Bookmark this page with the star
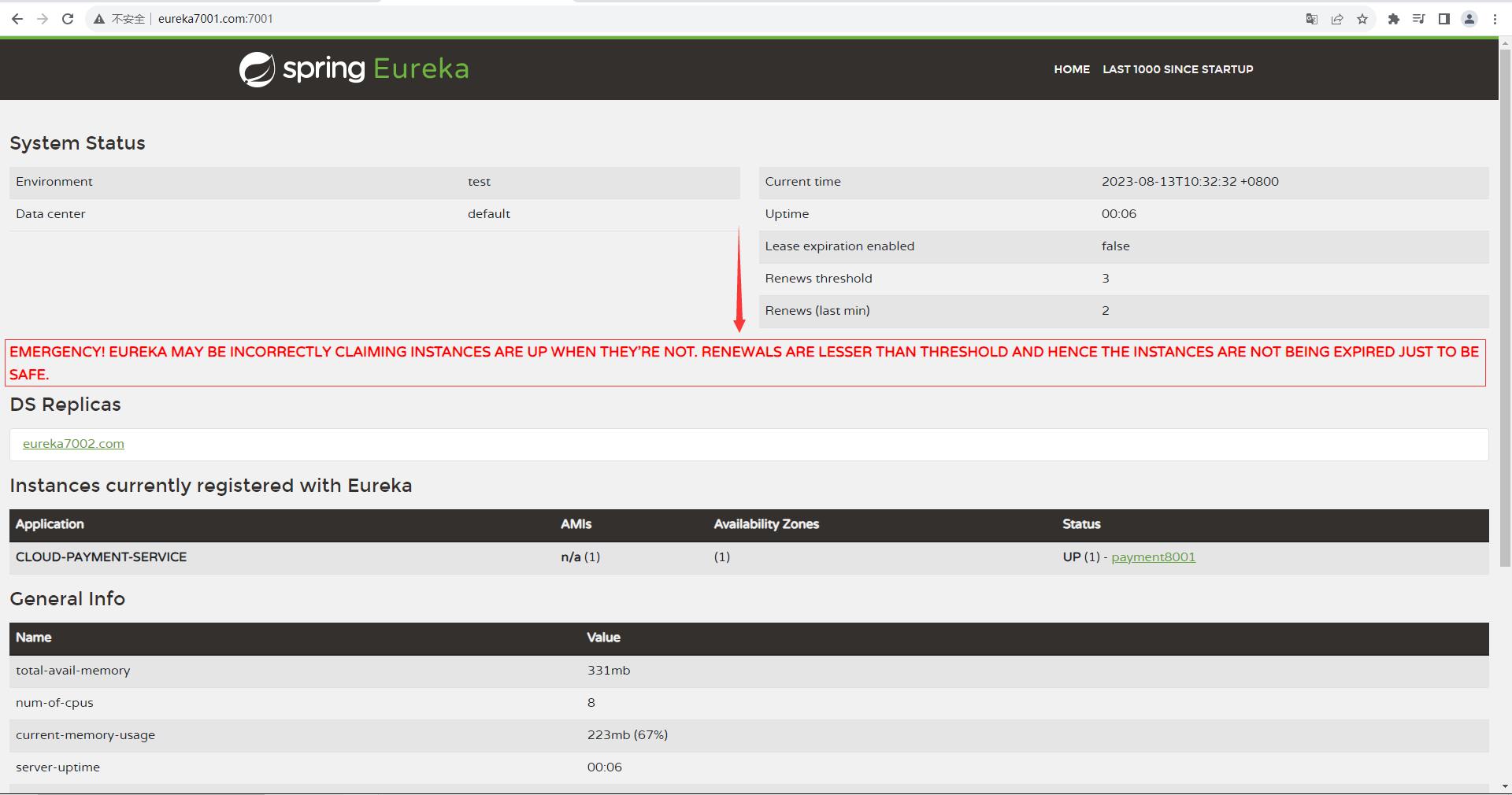Image resolution: width=1512 pixels, height=795 pixels. click(x=1362, y=19)
